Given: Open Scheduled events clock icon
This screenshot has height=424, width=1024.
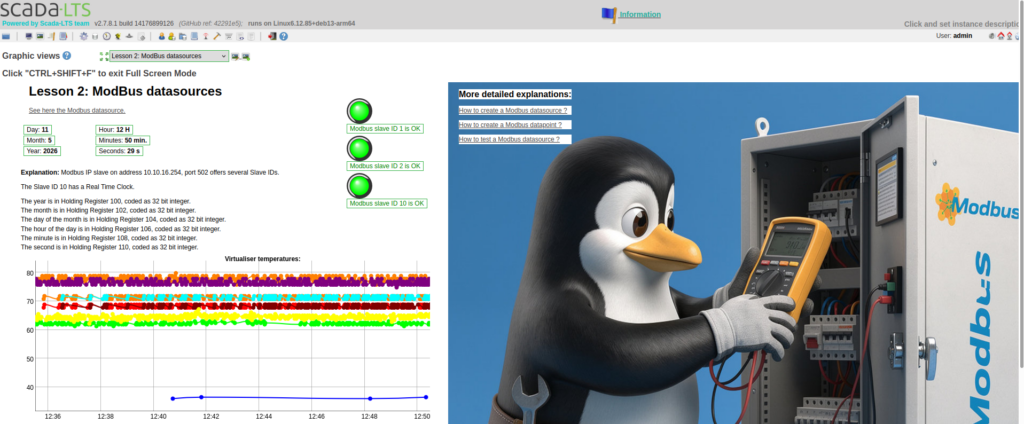Looking at the screenshot, I should [106, 37].
